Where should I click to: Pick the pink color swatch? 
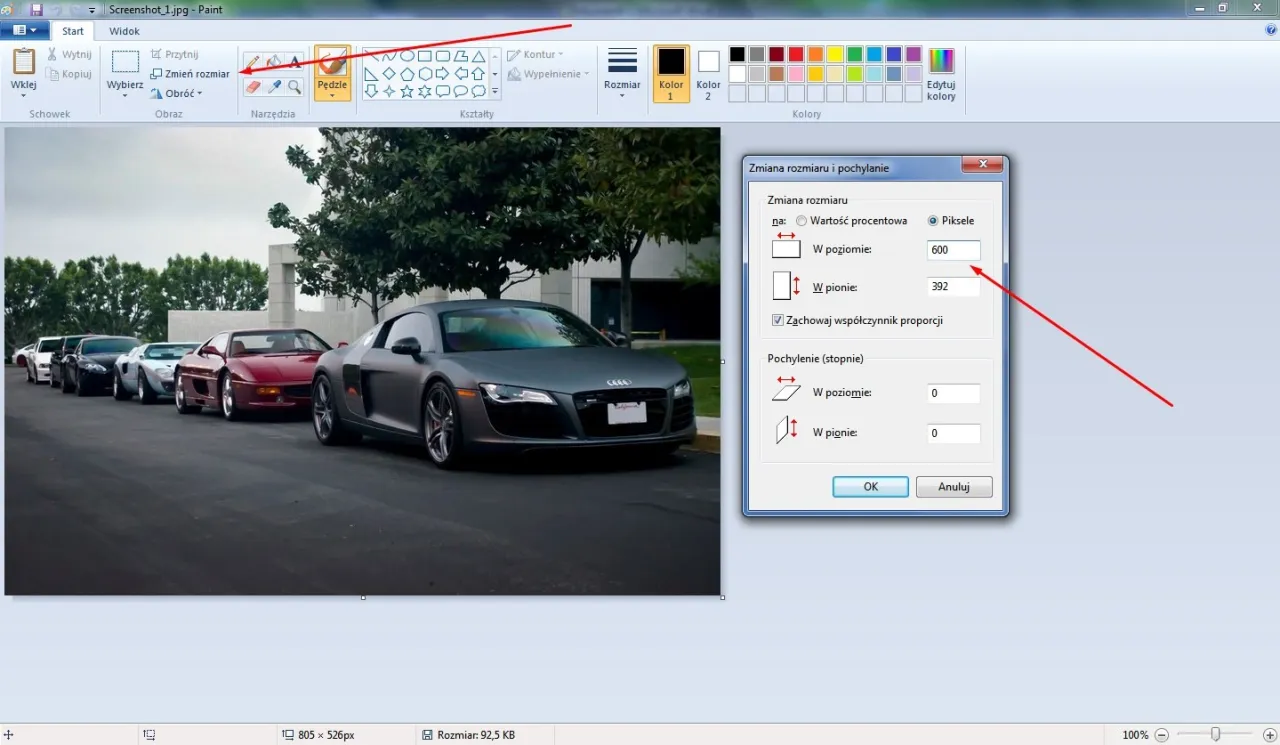coord(796,74)
